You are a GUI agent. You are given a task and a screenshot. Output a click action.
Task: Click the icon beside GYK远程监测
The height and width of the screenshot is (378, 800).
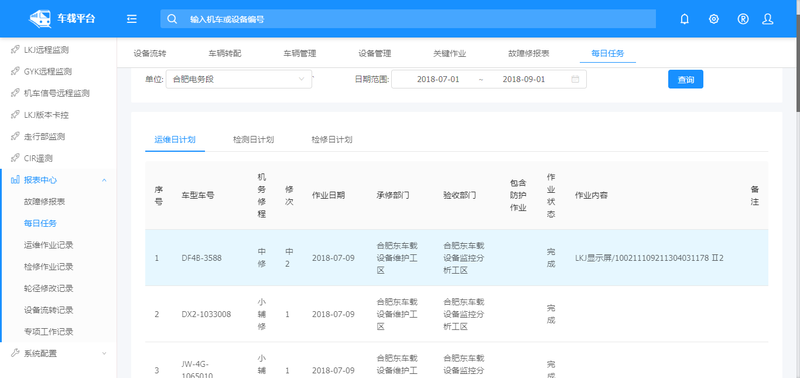pyautogui.click(x=15, y=71)
